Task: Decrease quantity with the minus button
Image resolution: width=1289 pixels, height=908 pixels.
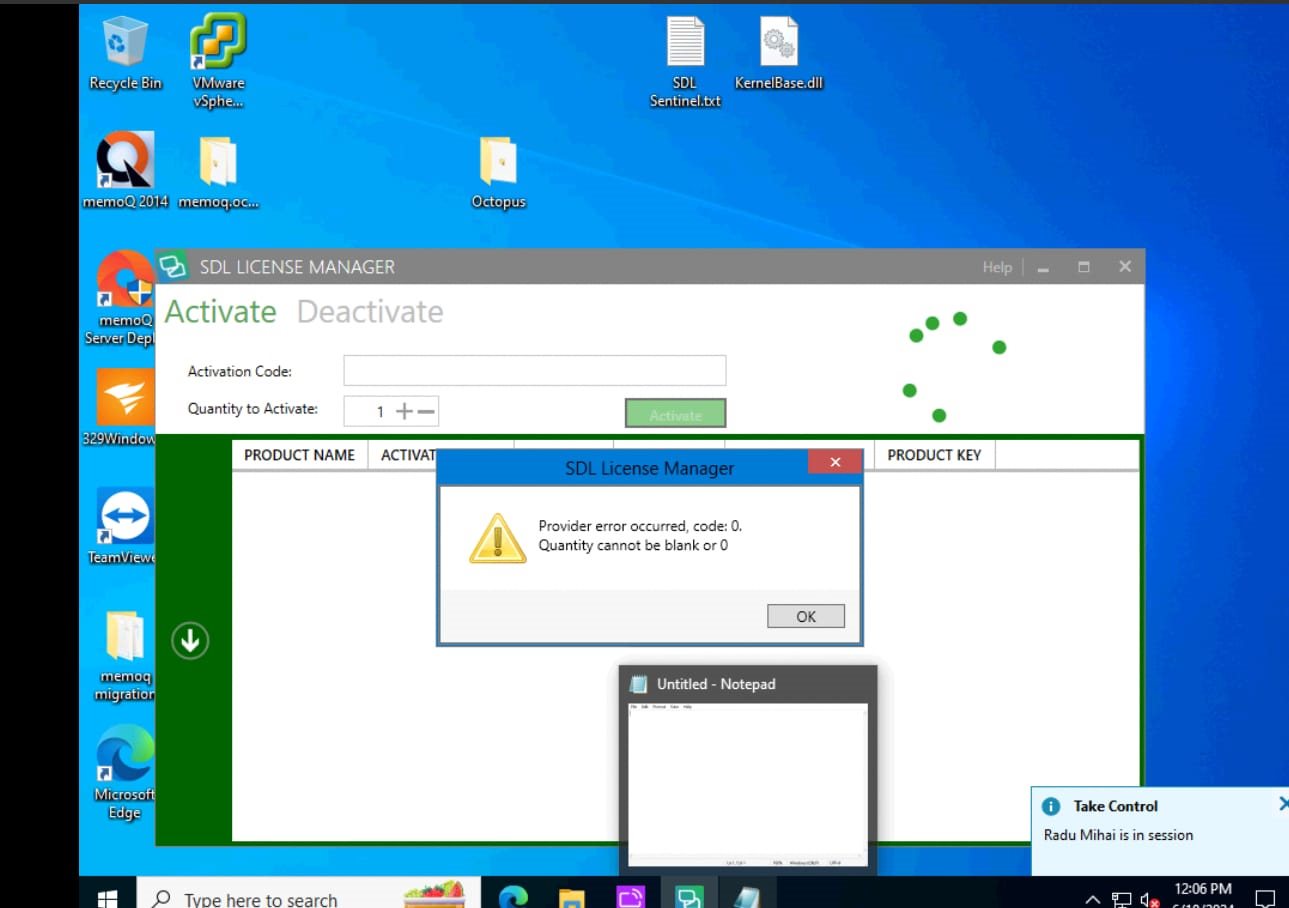Action: (427, 411)
